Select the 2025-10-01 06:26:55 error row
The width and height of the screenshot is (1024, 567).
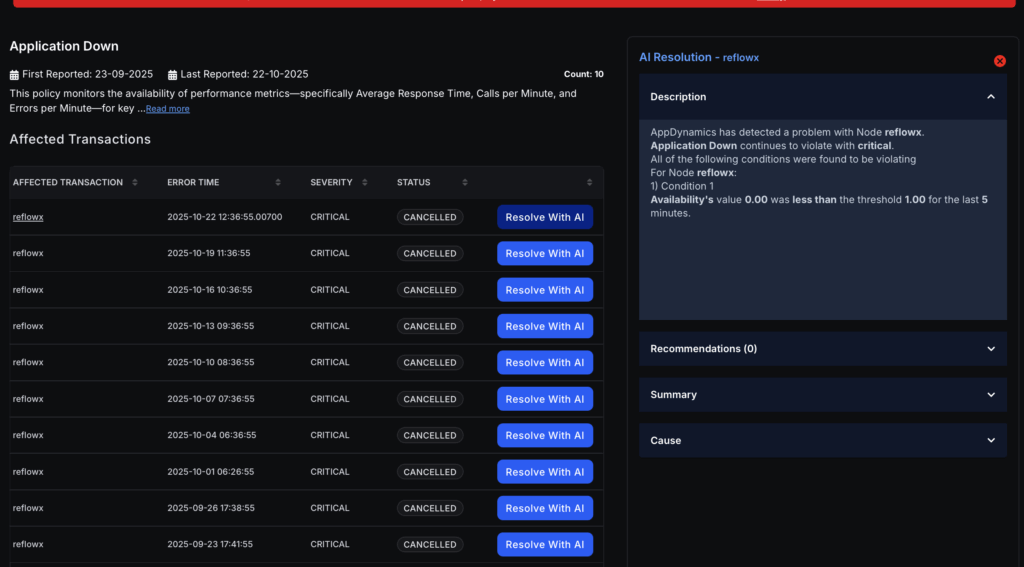point(210,472)
